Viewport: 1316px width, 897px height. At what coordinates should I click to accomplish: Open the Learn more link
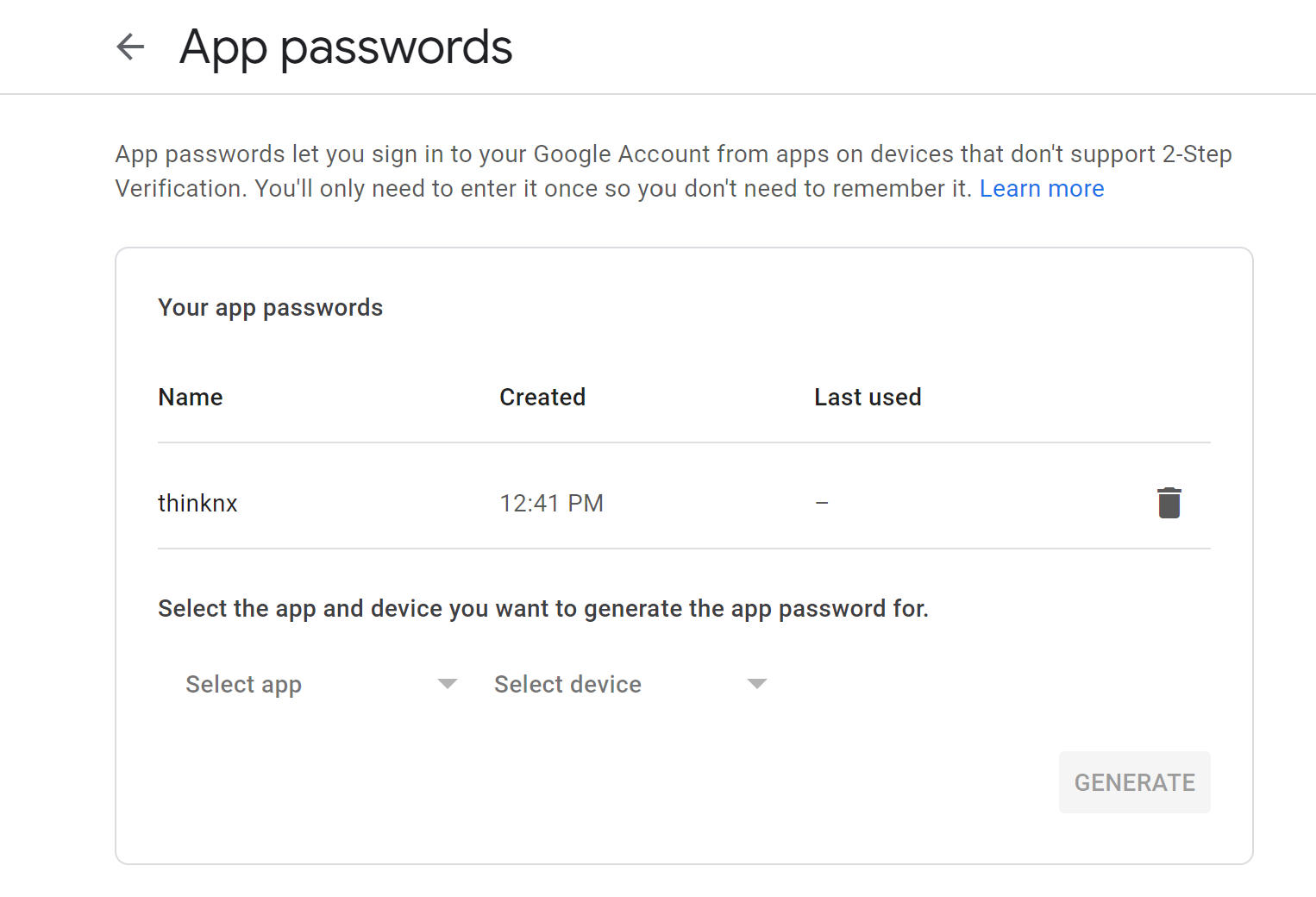point(1041,188)
